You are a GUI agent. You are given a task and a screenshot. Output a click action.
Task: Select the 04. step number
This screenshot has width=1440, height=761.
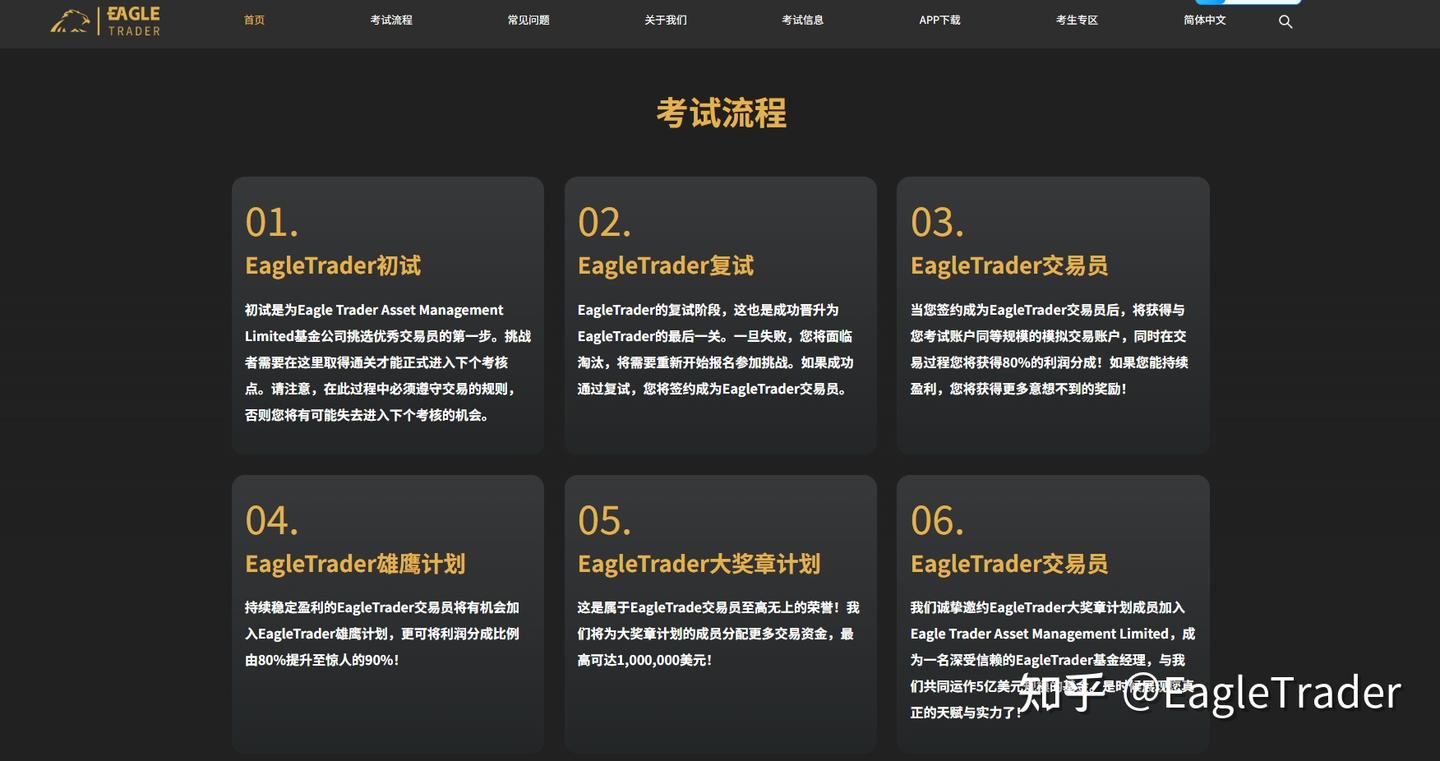(272, 520)
